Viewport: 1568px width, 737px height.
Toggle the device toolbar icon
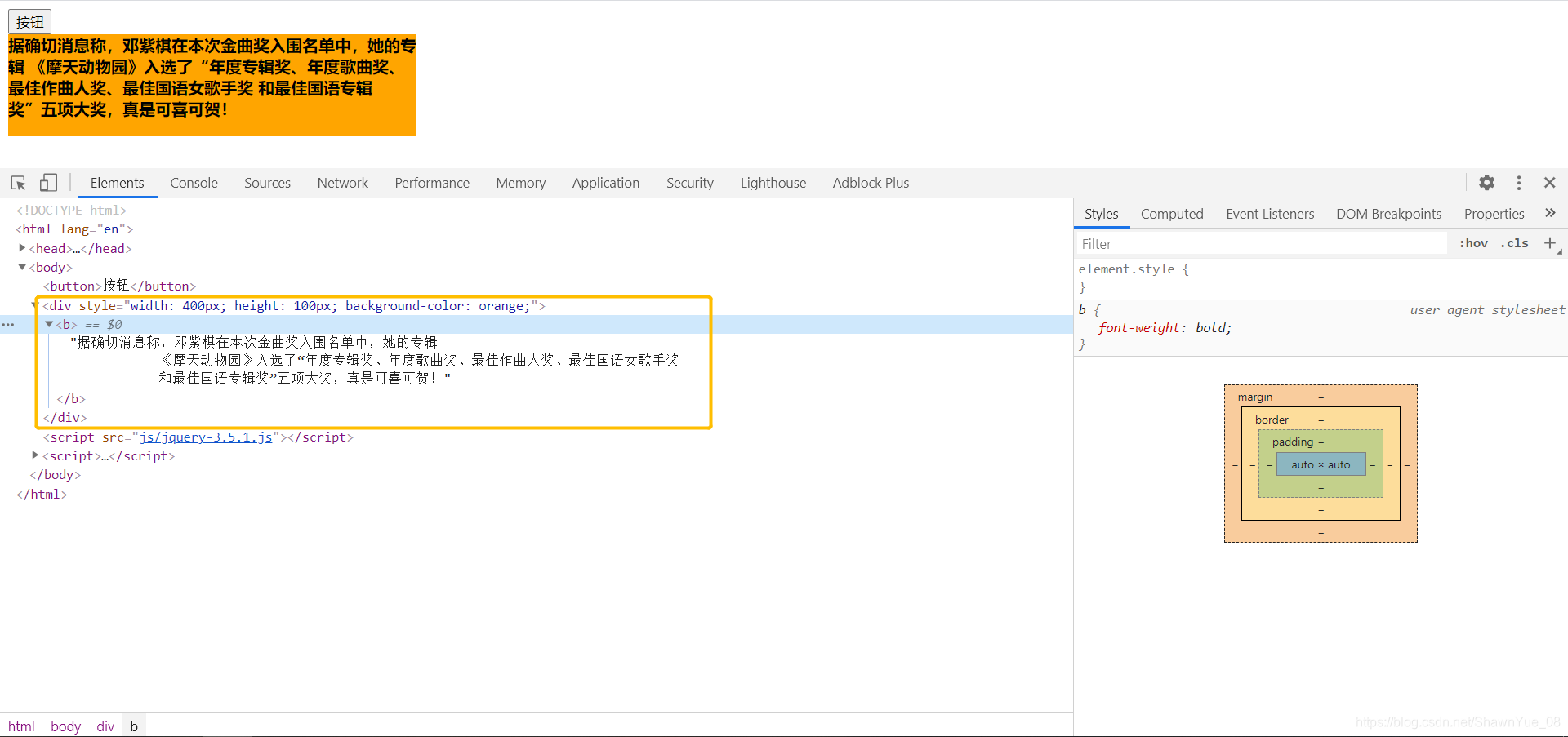(49, 183)
